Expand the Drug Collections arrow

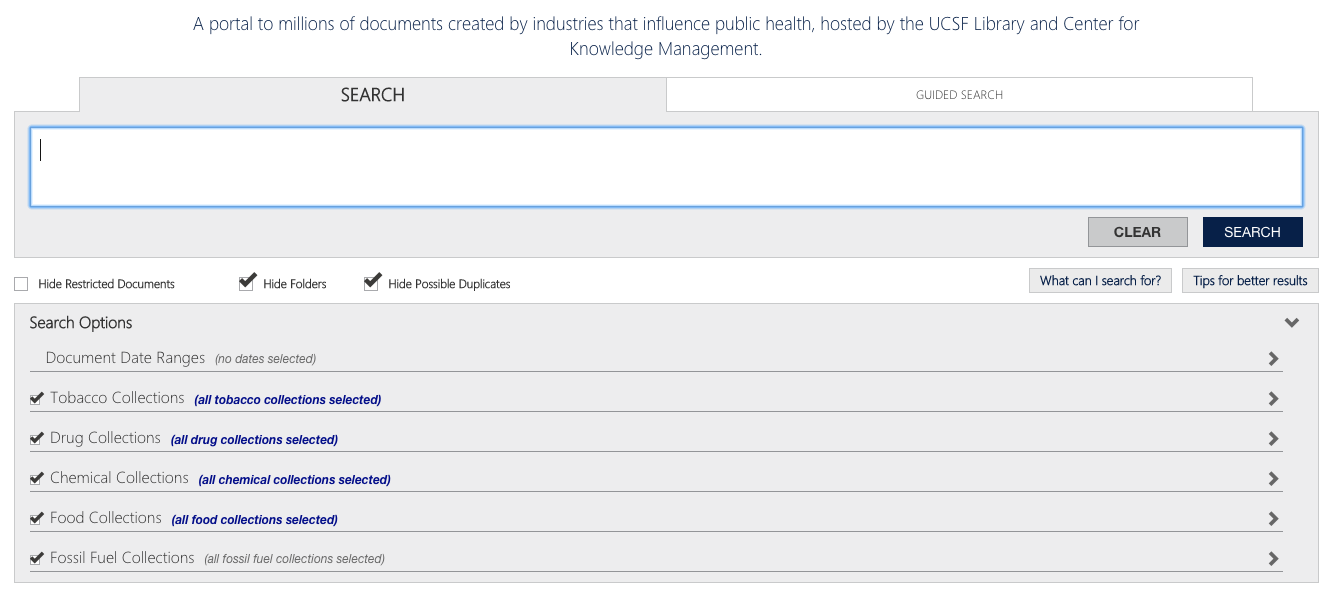(1273, 438)
